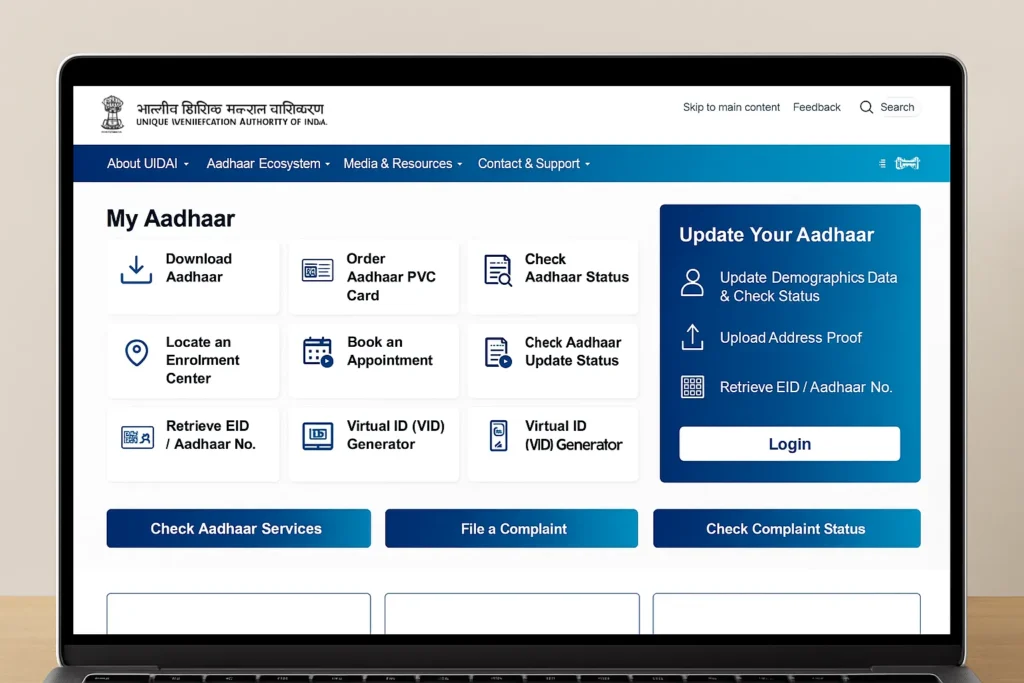1024x683 pixels.
Task: Click Retrieve EID / Aadhaar No. text in My Aadhaar
Action: coord(210,435)
